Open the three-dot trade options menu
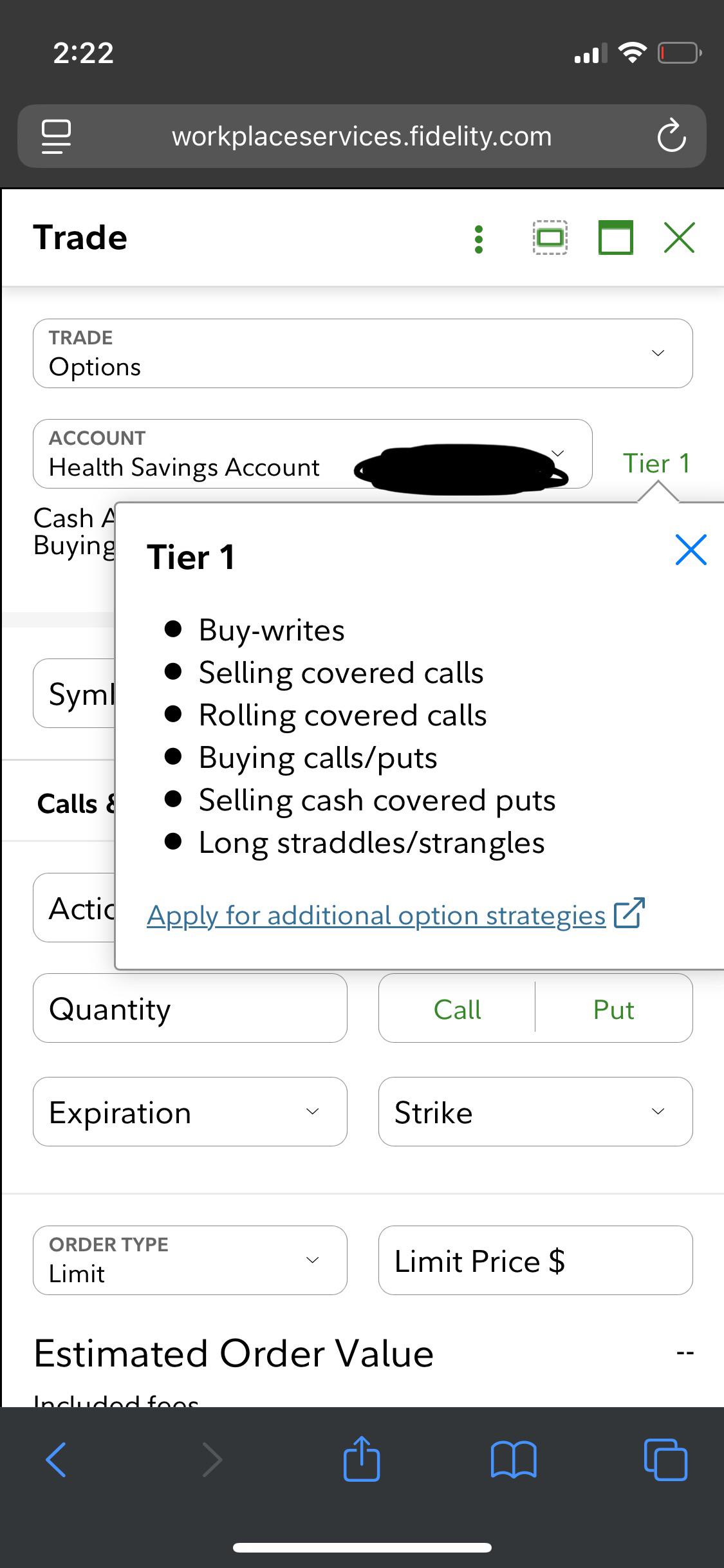 478,239
